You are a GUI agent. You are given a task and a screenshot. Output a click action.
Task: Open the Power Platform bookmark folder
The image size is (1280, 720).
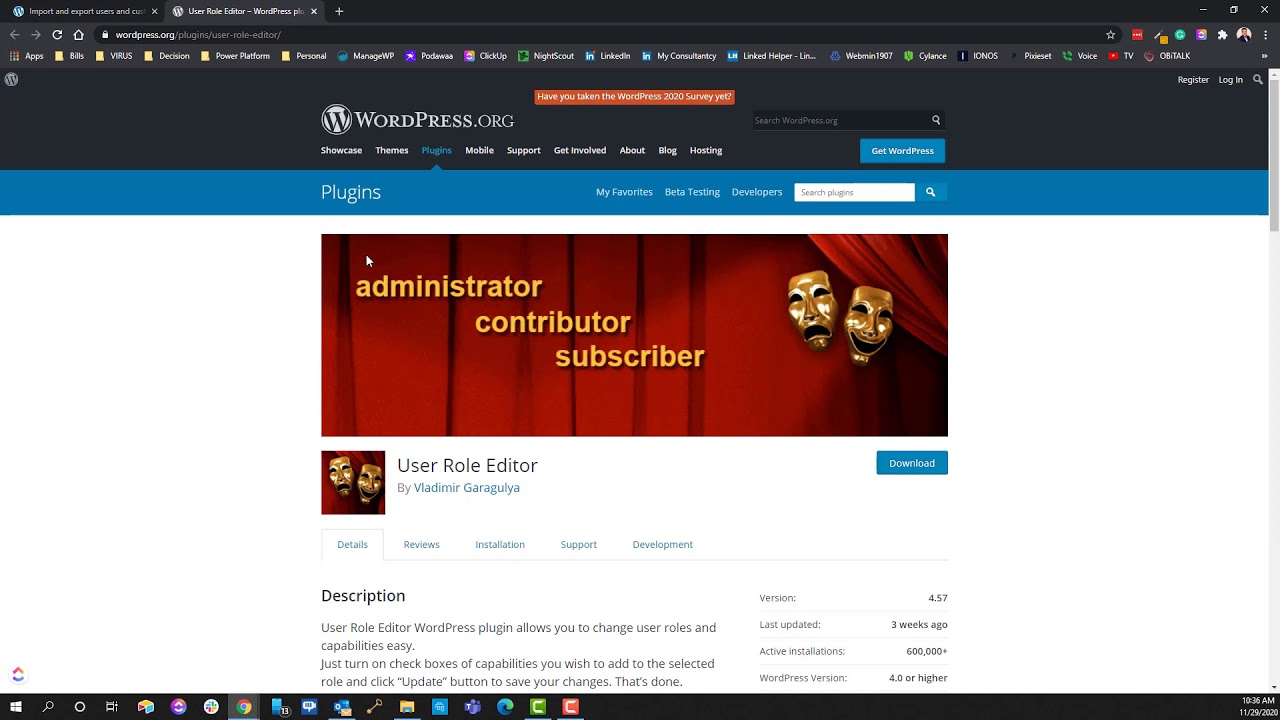click(235, 56)
